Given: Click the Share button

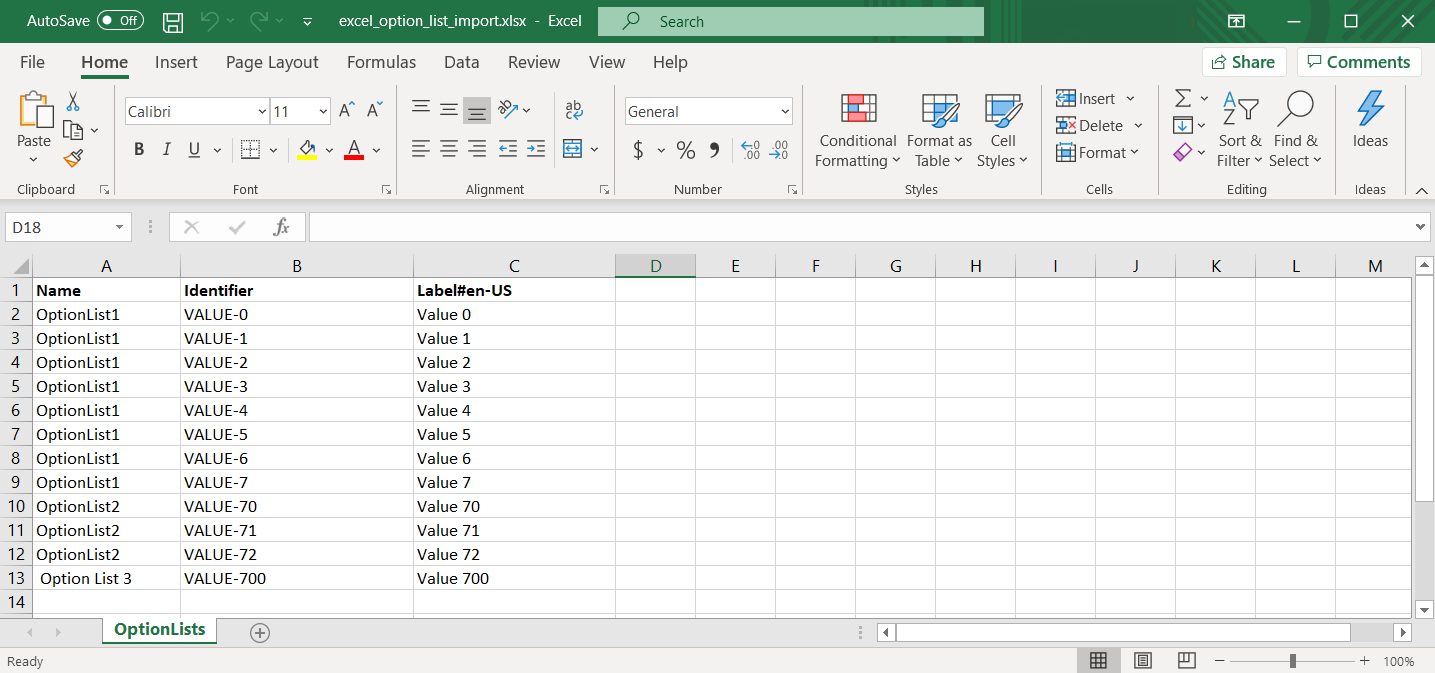Looking at the screenshot, I should 1243,61.
